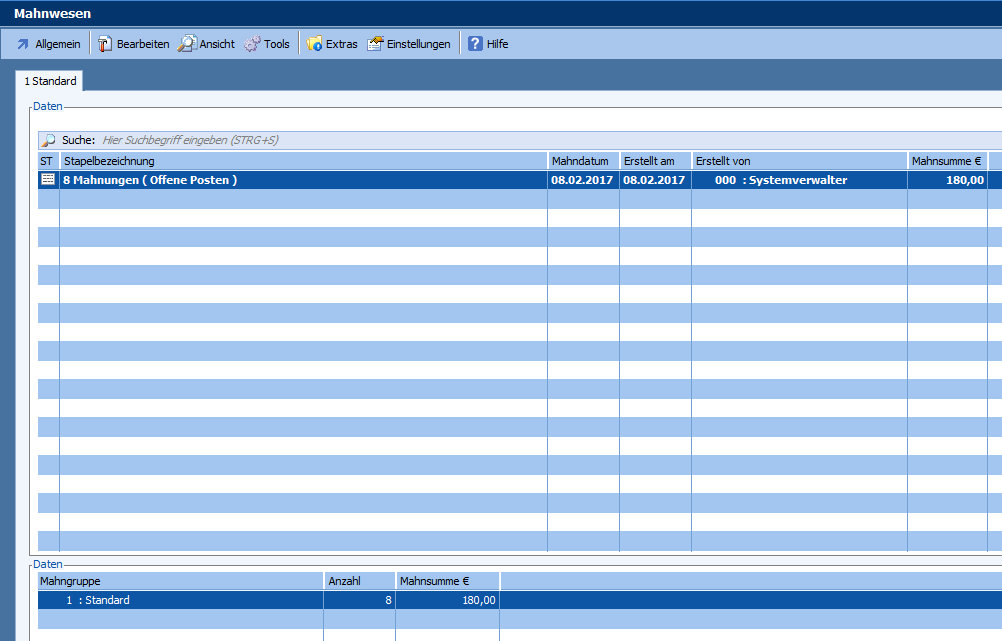The width and height of the screenshot is (1002, 641).
Task: Click the Mahngruppe column header
Action: 180,581
